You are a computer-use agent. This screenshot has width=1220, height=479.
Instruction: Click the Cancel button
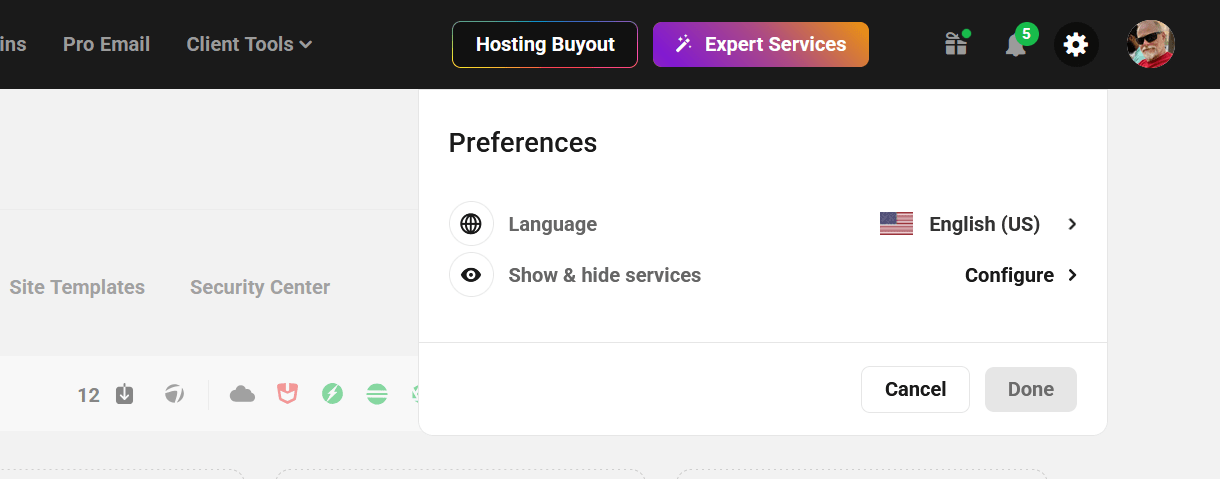pos(915,389)
